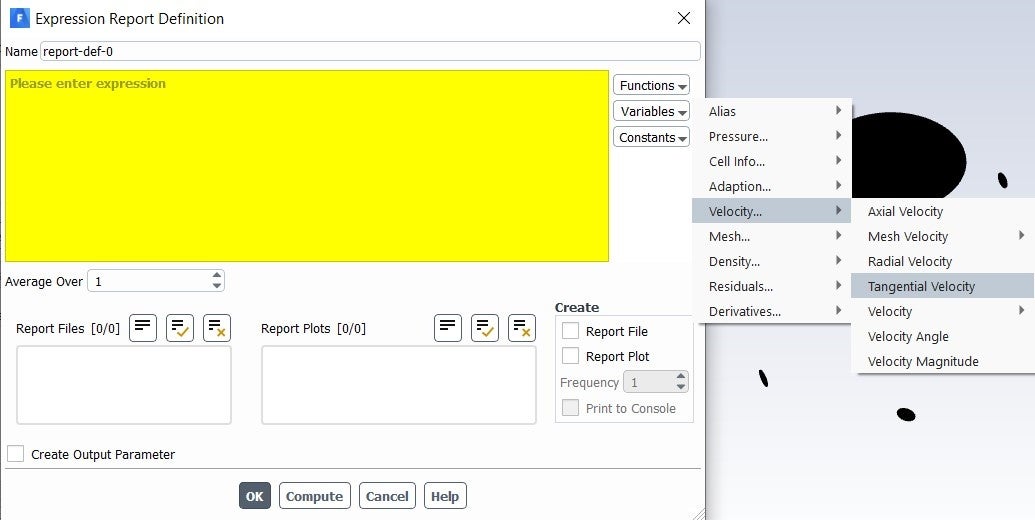
Task: Click the empty Report Plots list box
Action: pyautogui.click(x=399, y=385)
